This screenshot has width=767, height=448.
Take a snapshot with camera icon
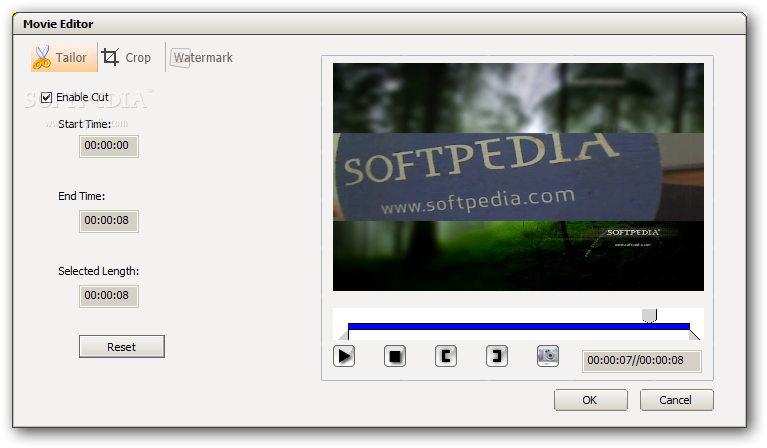tap(548, 356)
